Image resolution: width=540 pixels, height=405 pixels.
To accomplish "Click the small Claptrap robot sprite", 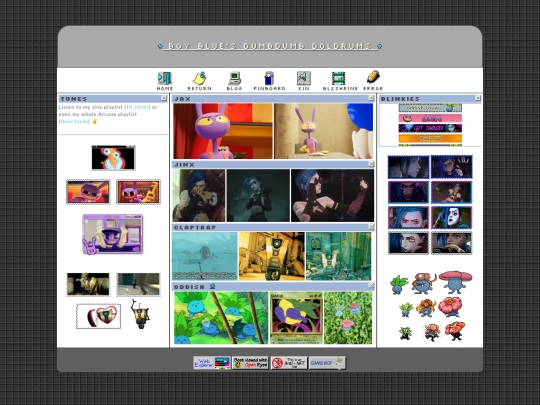I will pos(141,314).
